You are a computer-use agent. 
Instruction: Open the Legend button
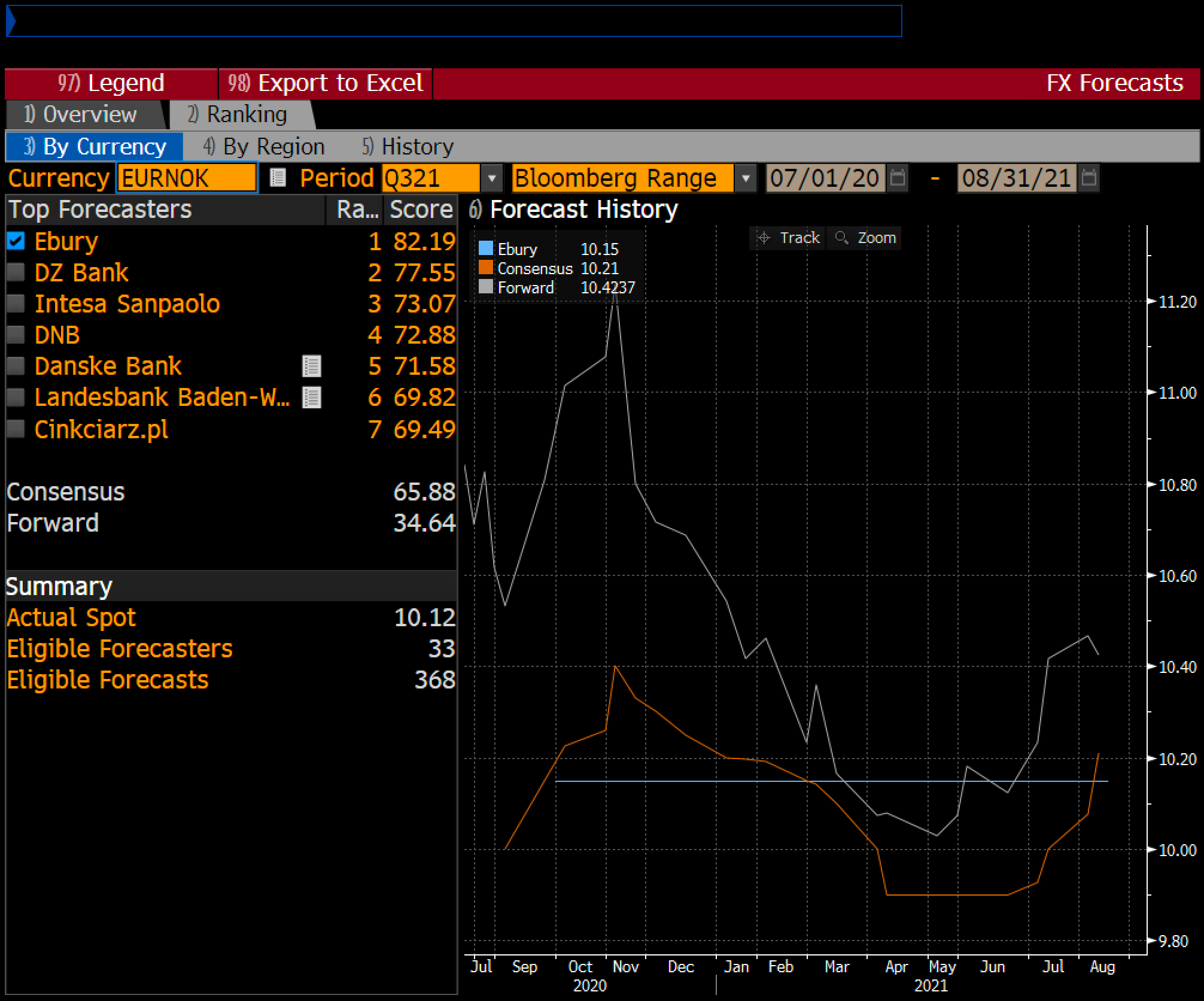[x=111, y=83]
